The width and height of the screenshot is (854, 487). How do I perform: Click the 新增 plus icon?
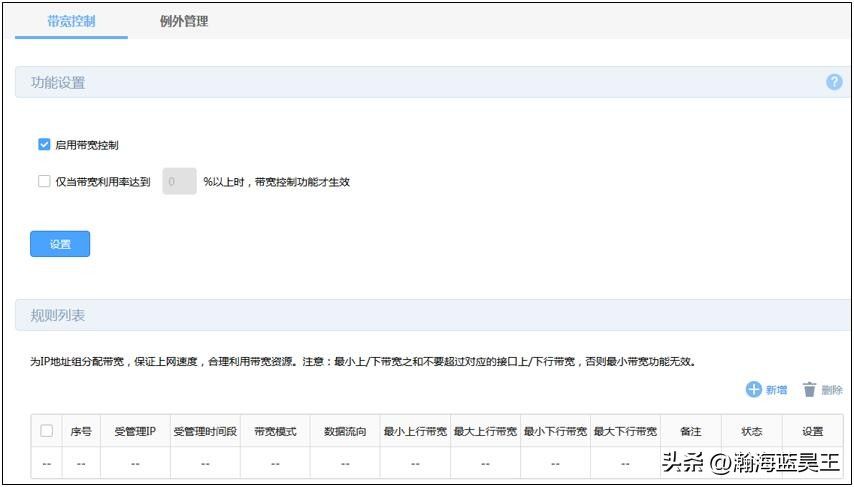pyautogui.click(x=754, y=389)
